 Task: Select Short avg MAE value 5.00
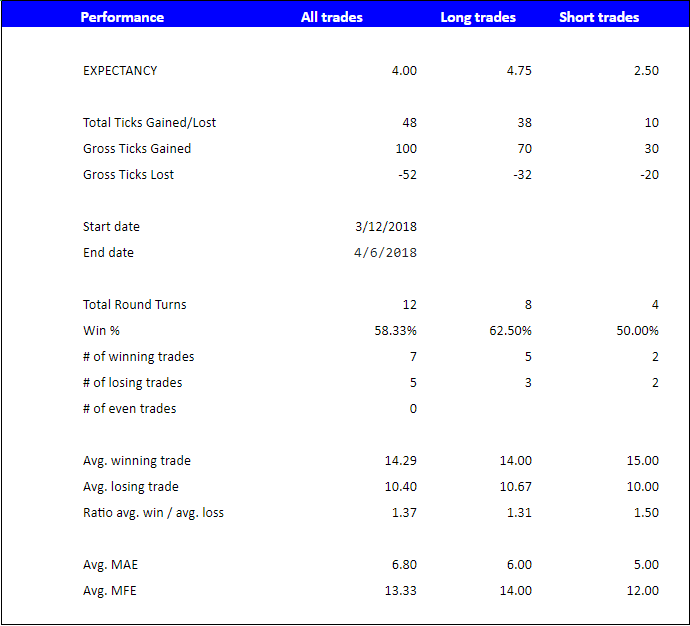[646, 564]
